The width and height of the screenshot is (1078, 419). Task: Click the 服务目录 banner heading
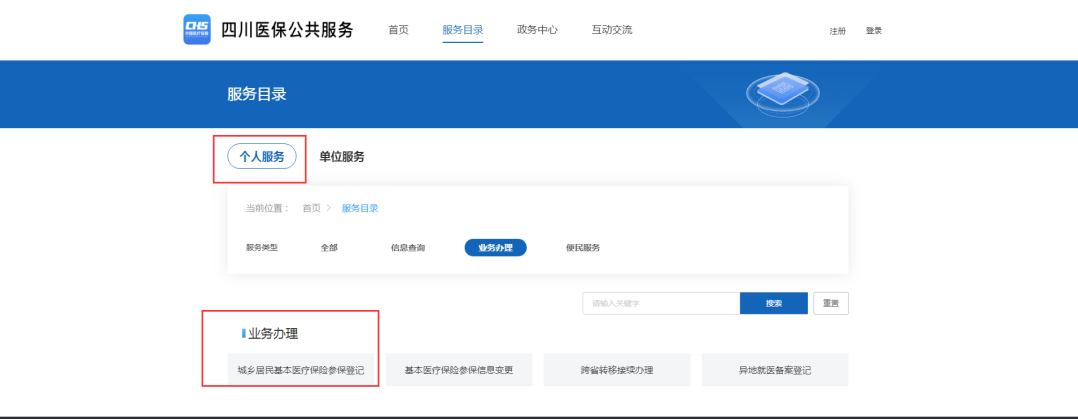pos(257,94)
